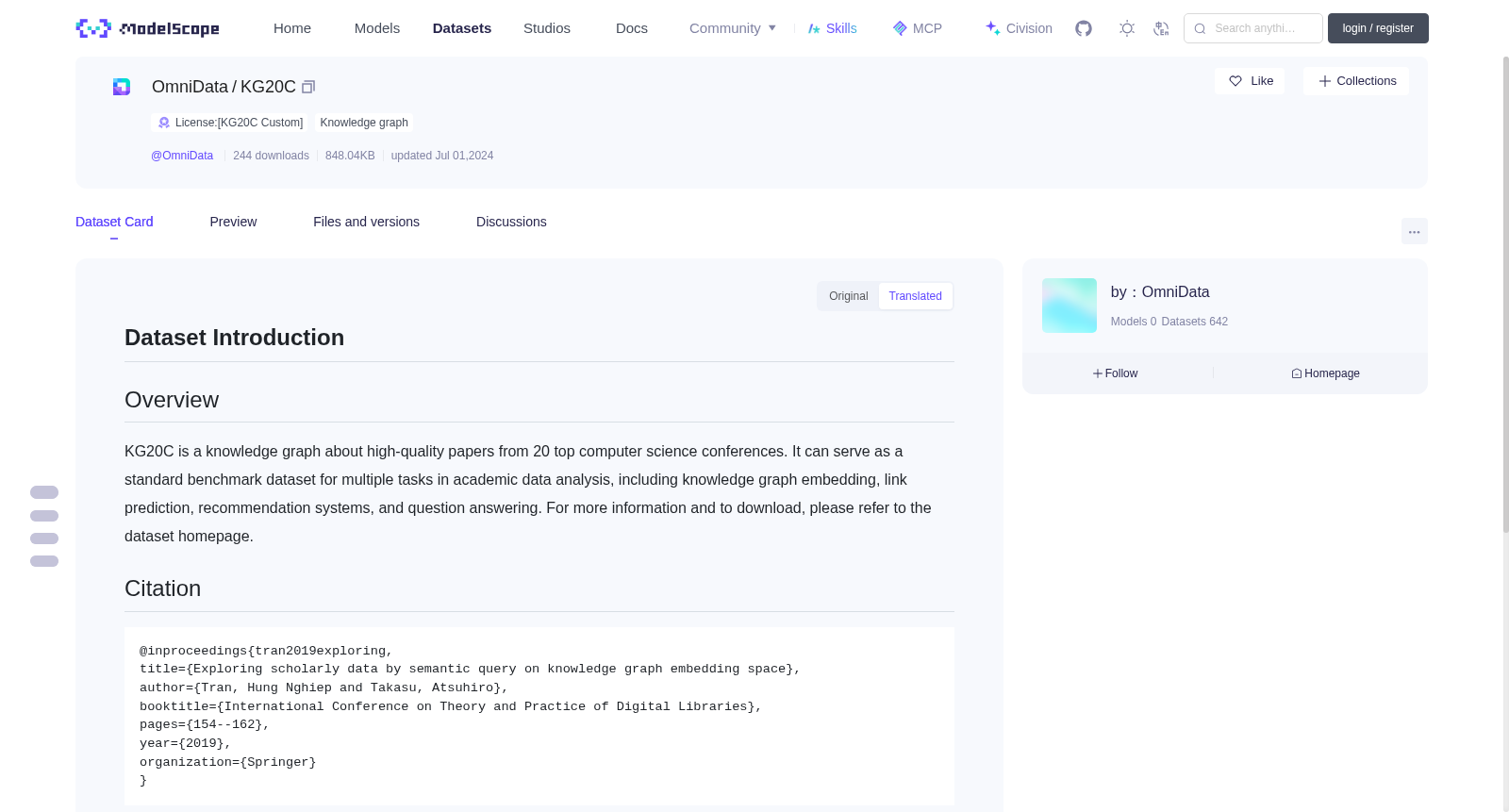This screenshot has width=1509, height=812.
Task: Open the by: OmniData owner name
Action: click(x=1160, y=292)
